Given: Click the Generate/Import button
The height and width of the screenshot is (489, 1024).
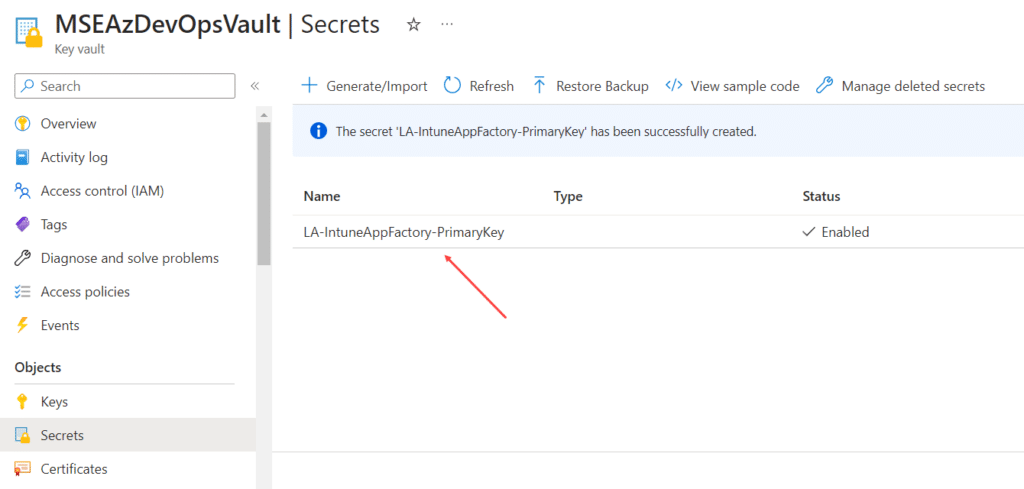Looking at the screenshot, I should click(x=364, y=86).
